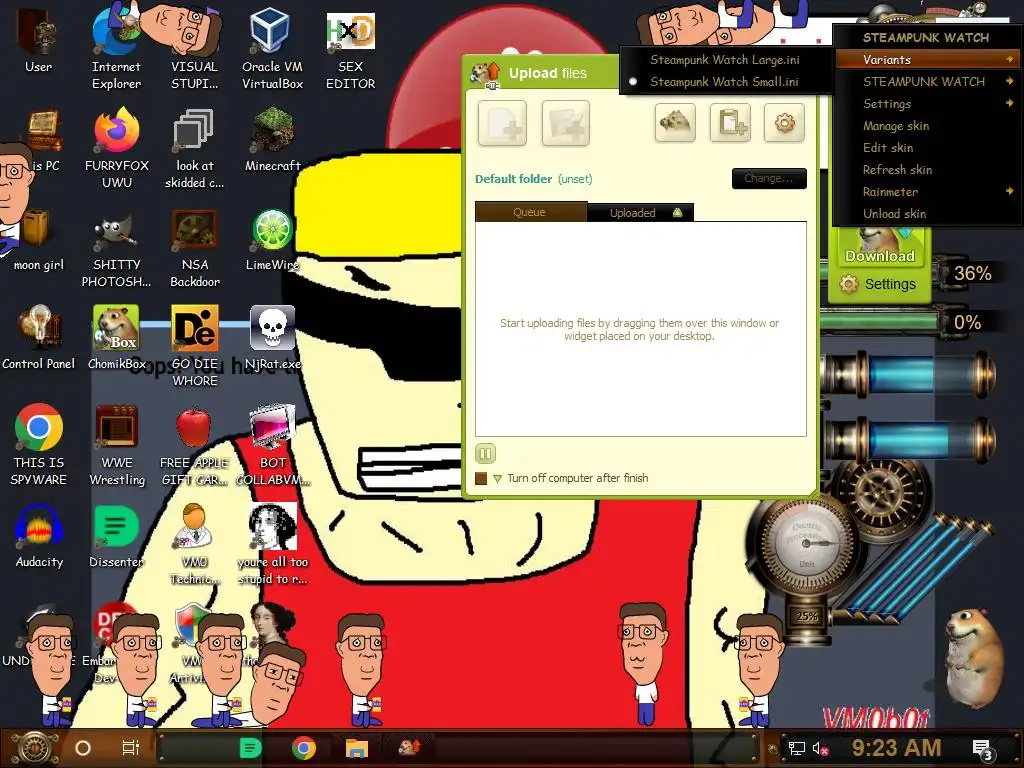Choose Unload skin from context menu
The width and height of the screenshot is (1024, 768).
pos(927,214)
